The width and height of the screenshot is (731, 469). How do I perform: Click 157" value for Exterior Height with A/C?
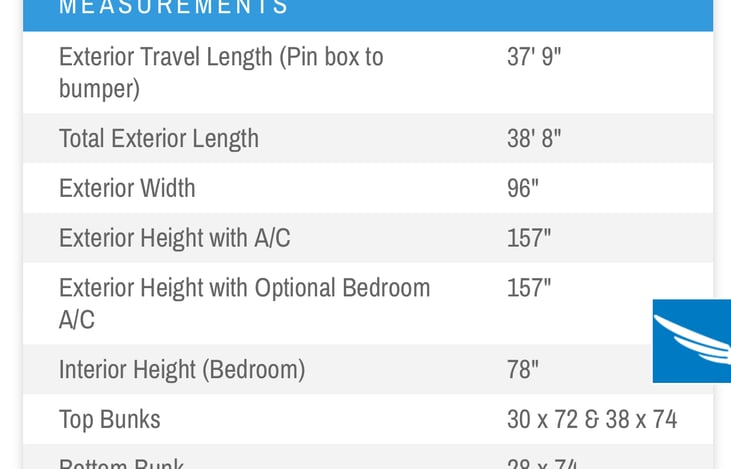click(529, 238)
